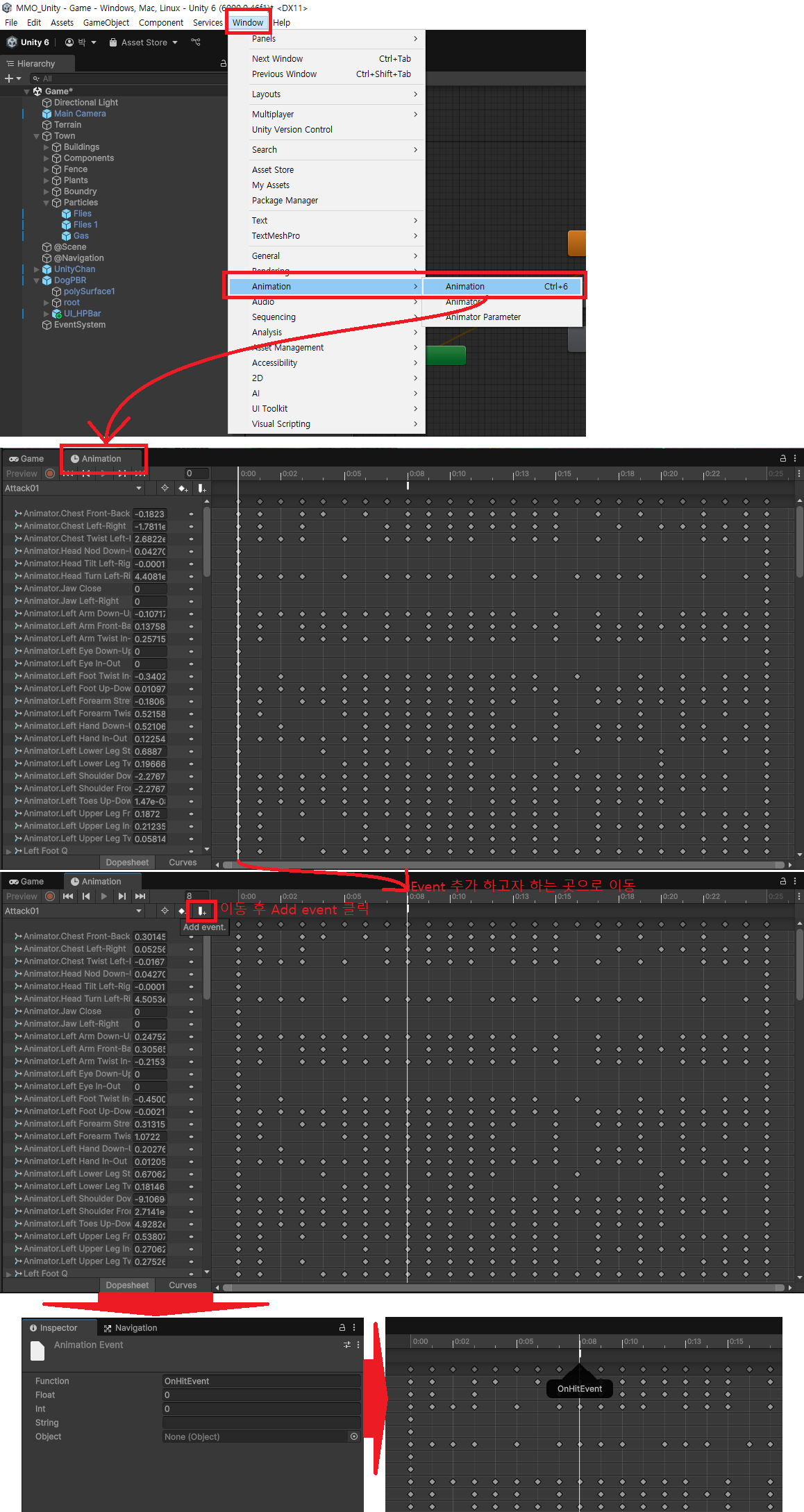Click Dopesheet button in upper Animation window
Image resolution: width=804 pixels, height=1512 pixels.
(127, 862)
